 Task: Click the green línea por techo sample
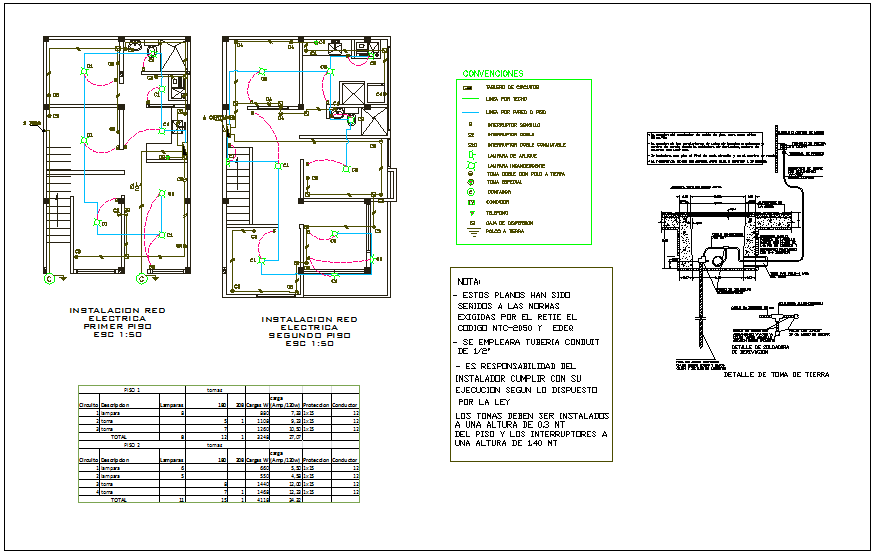point(470,99)
